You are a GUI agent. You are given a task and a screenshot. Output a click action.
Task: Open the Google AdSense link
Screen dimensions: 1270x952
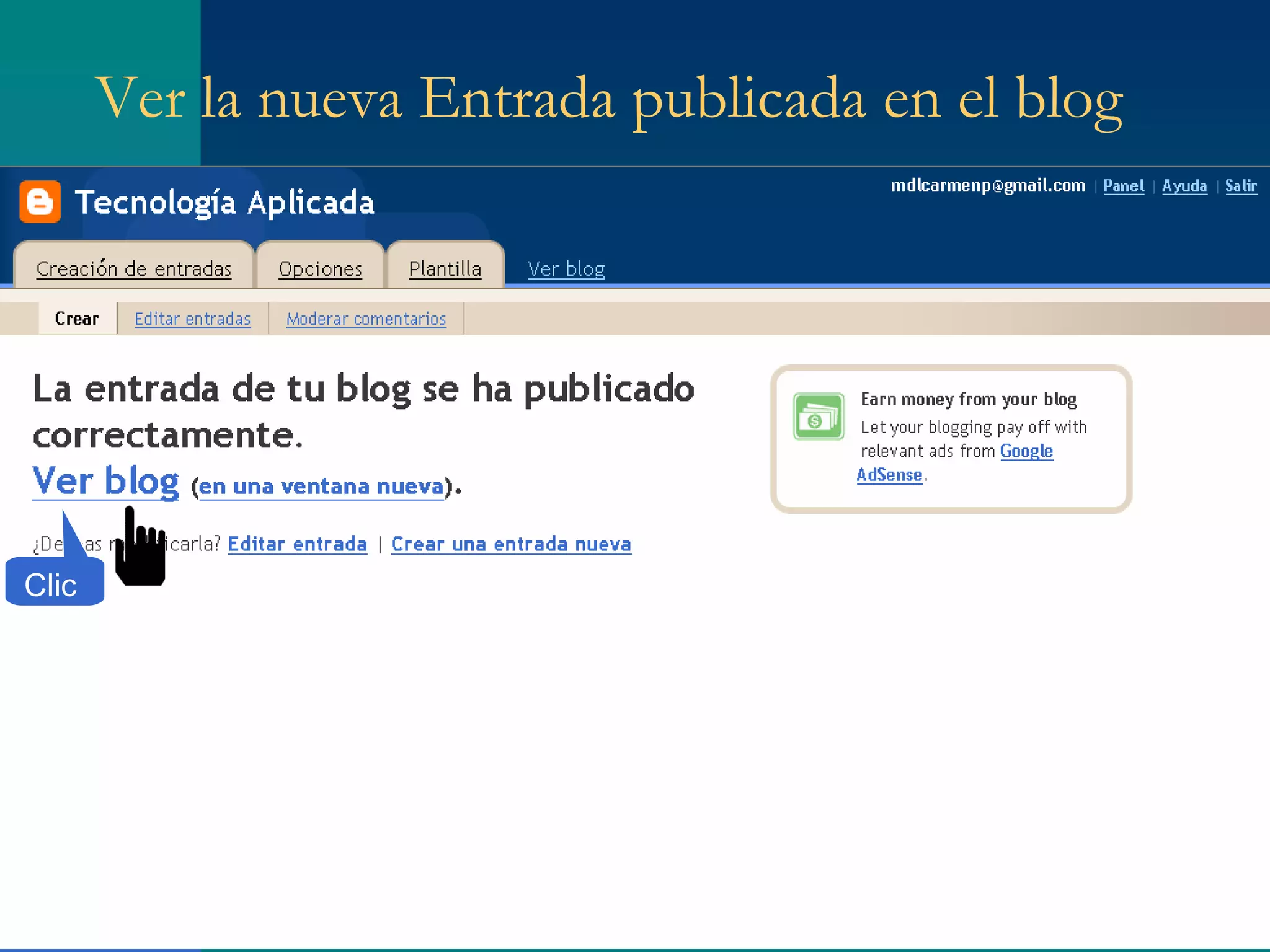[955, 463]
